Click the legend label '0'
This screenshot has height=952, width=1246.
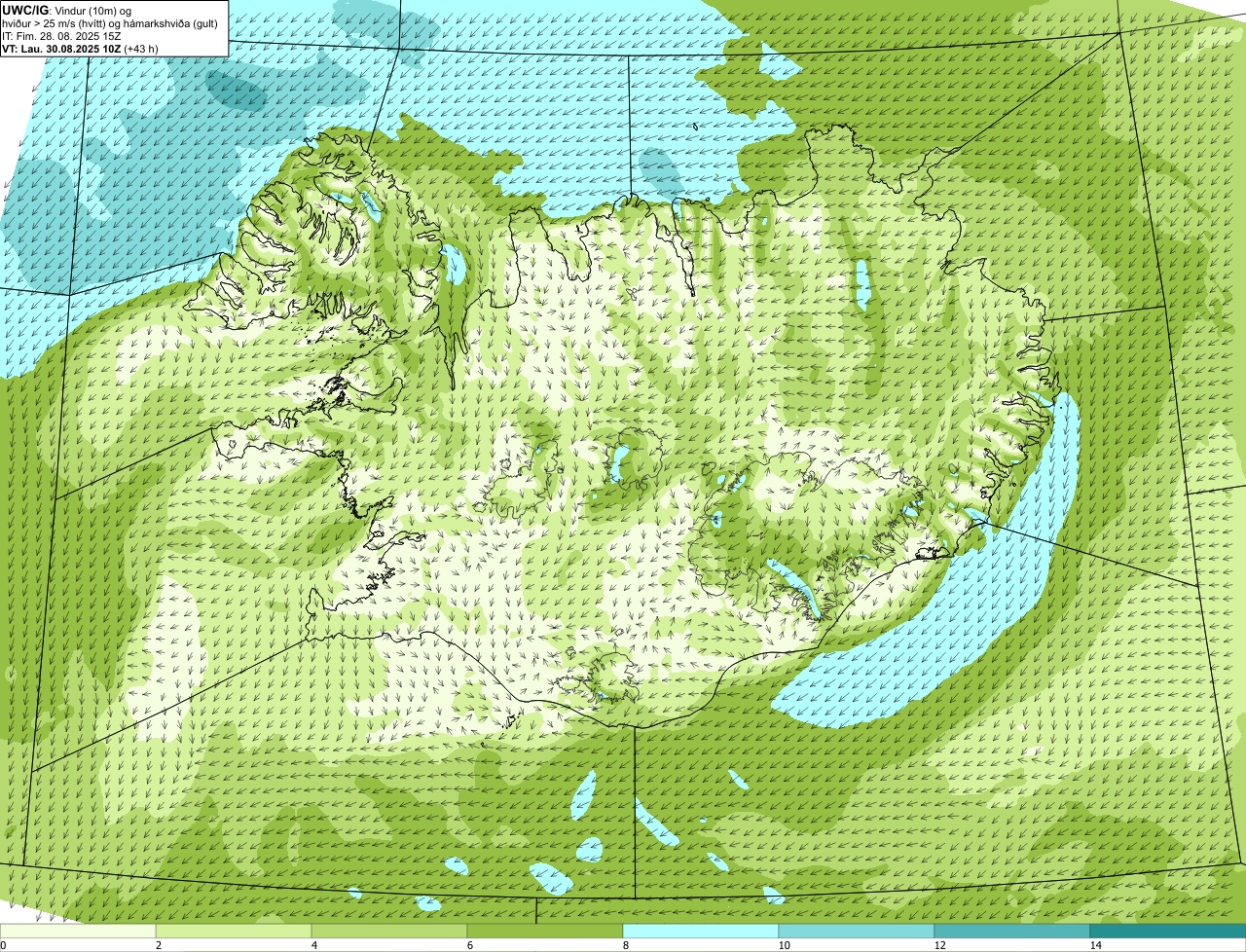pyautogui.click(x=3, y=945)
